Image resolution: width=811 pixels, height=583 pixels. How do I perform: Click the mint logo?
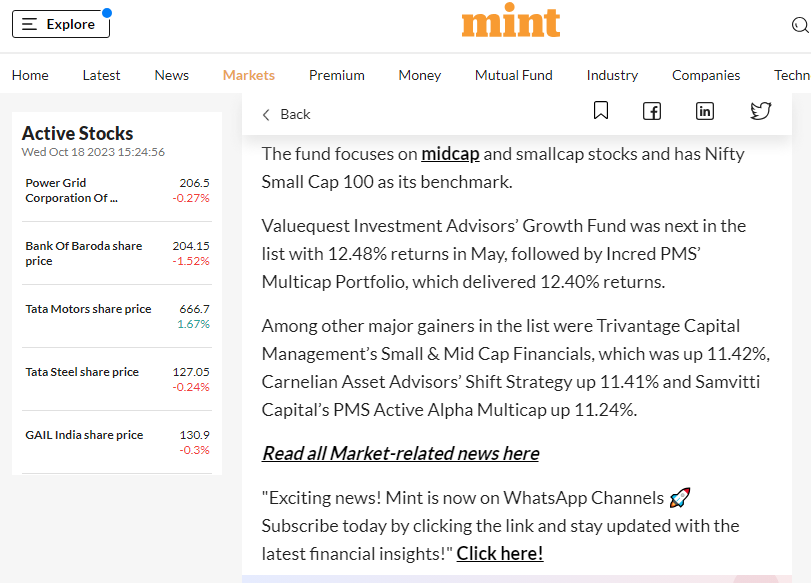(510, 23)
